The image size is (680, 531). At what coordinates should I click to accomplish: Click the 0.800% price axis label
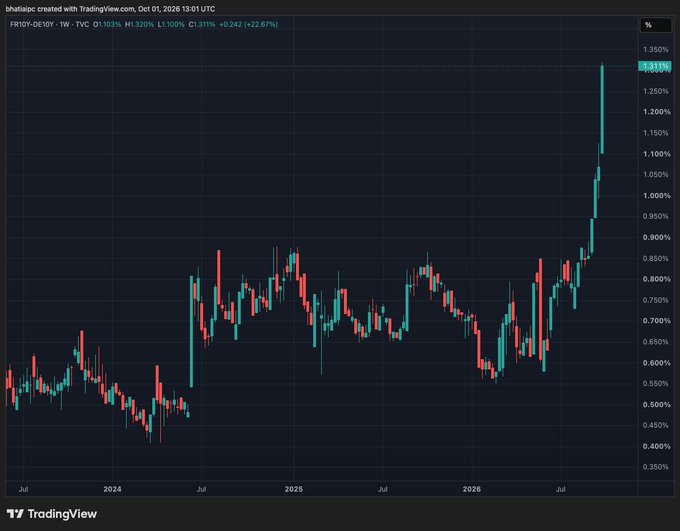click(657, 279)
